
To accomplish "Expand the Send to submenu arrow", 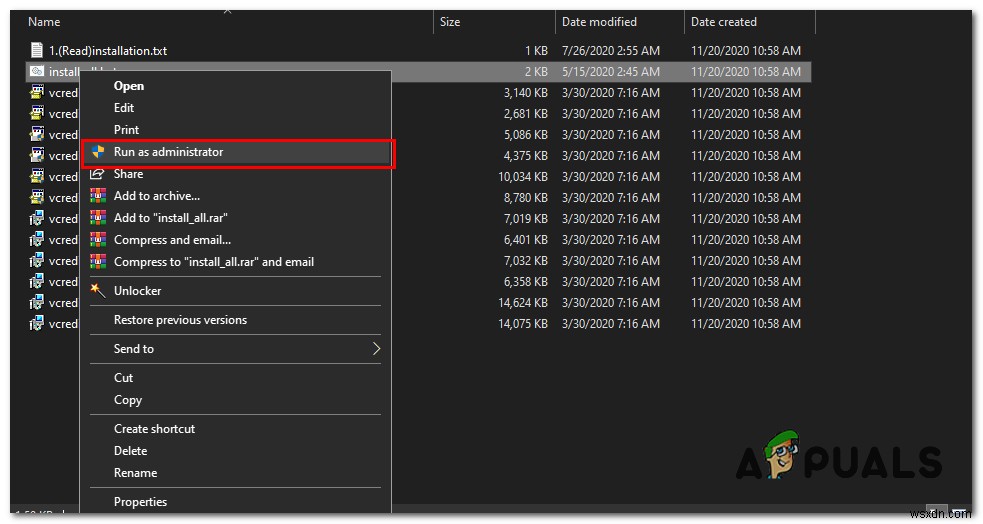I will click(x=376, y=349).
